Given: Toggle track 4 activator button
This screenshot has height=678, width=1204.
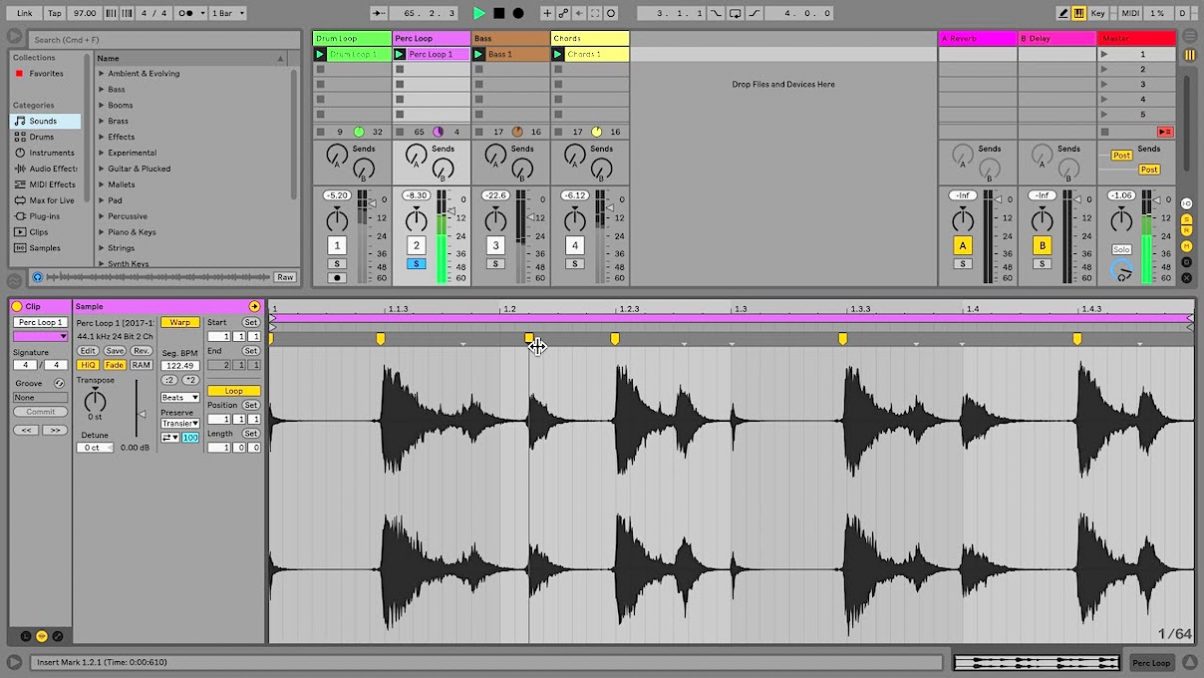Looking at the screenshot, I should pos(574,245).
